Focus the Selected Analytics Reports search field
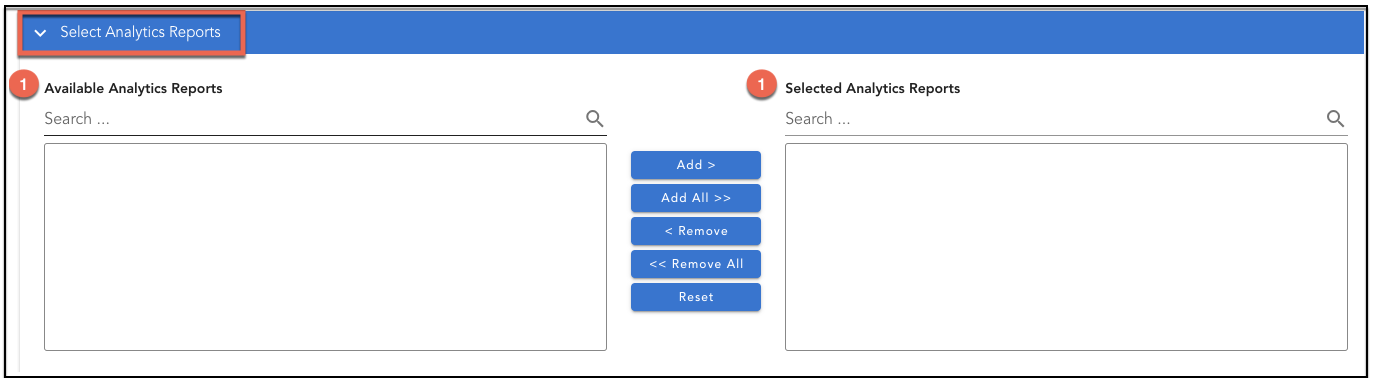Viewport: 1374px width, 378px height. 1051,119
